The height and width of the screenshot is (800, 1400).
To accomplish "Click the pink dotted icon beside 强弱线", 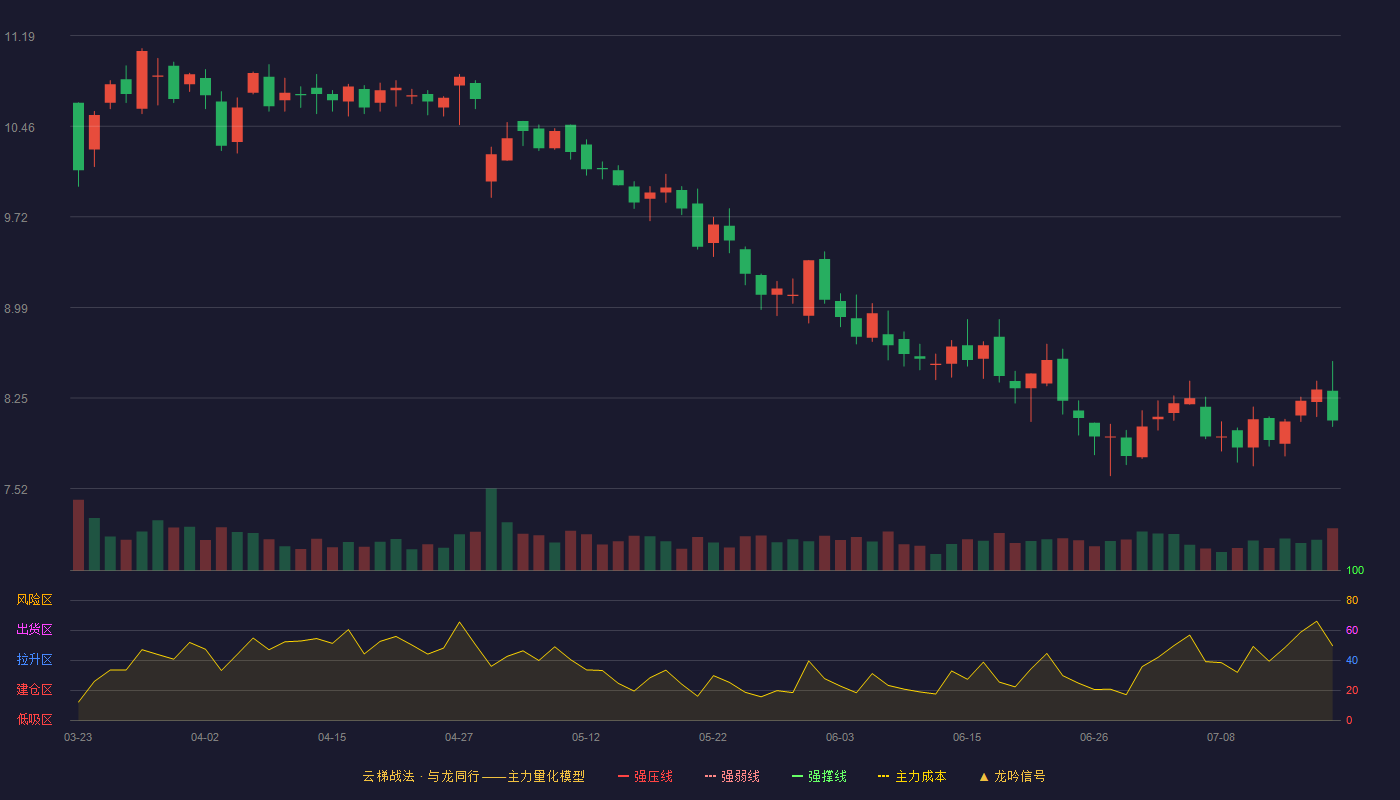I will click(710, 776).
